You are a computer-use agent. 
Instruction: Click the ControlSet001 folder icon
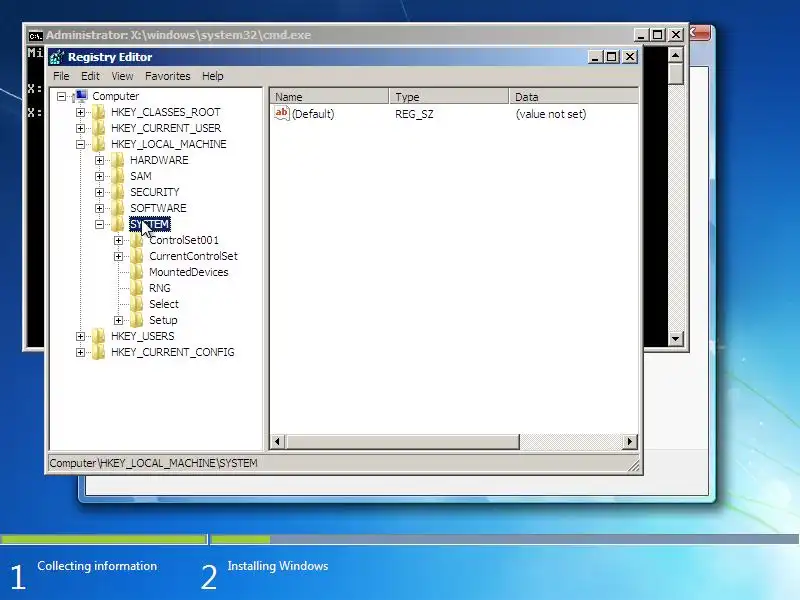(x=136, y=240)
